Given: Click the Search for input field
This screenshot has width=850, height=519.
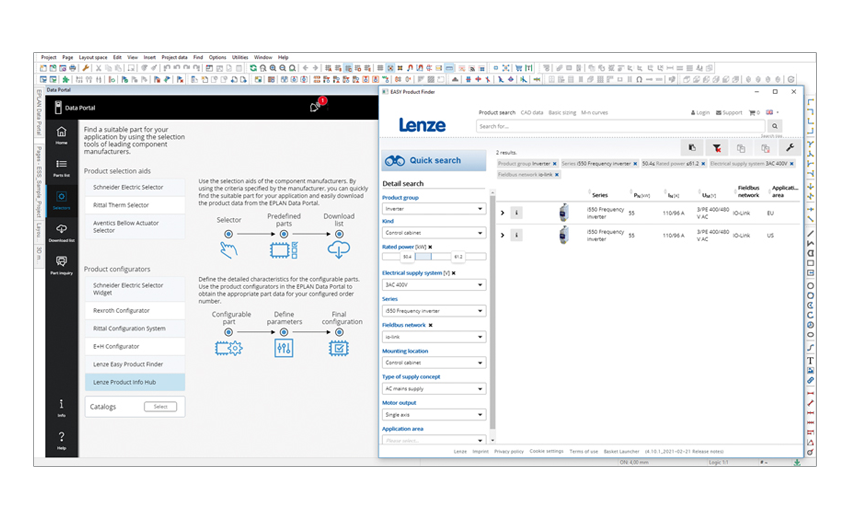Looking at the screenshot, I should coord(621,126).
